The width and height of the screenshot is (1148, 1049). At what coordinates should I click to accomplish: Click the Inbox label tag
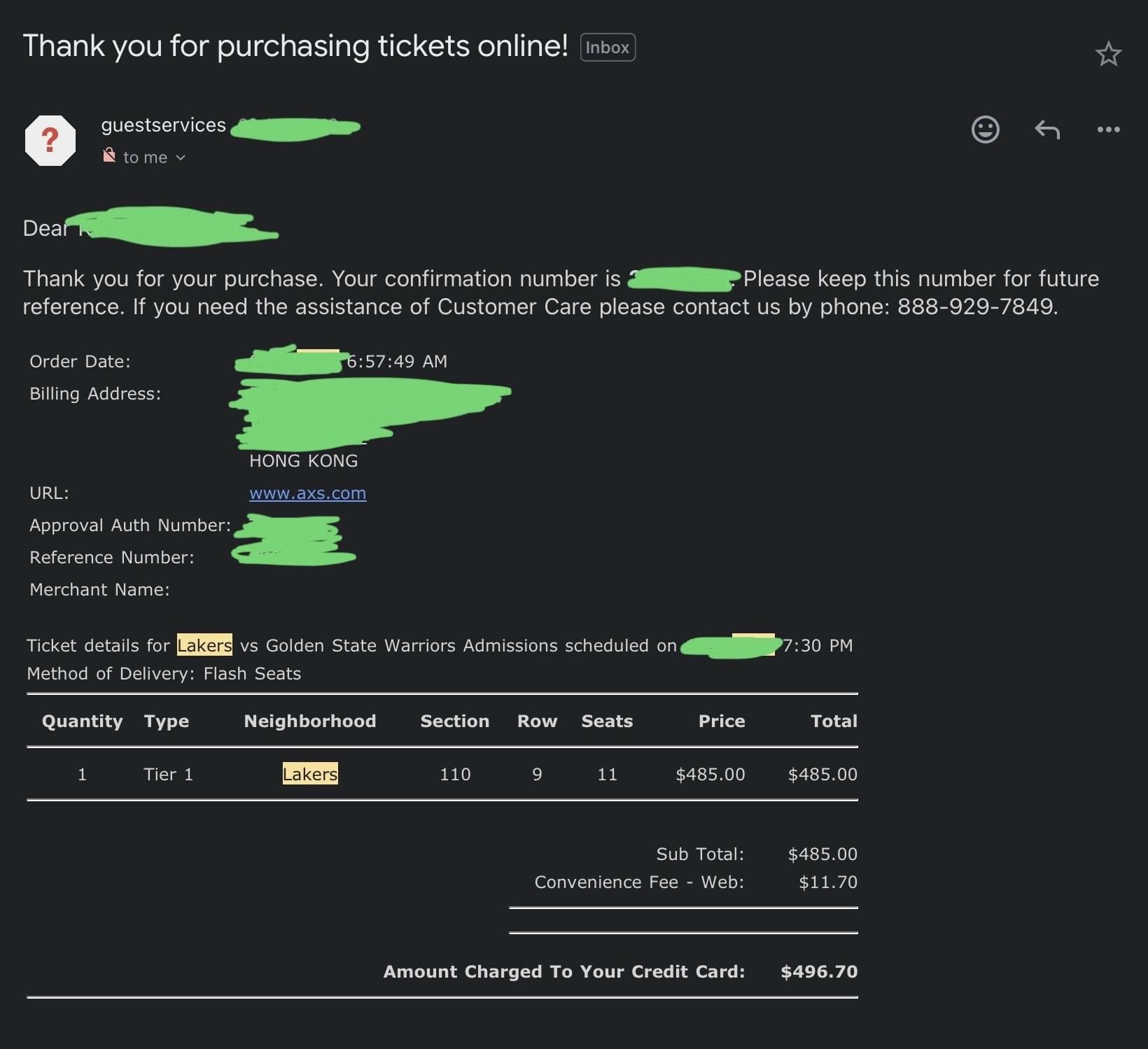tap(608, 48)
